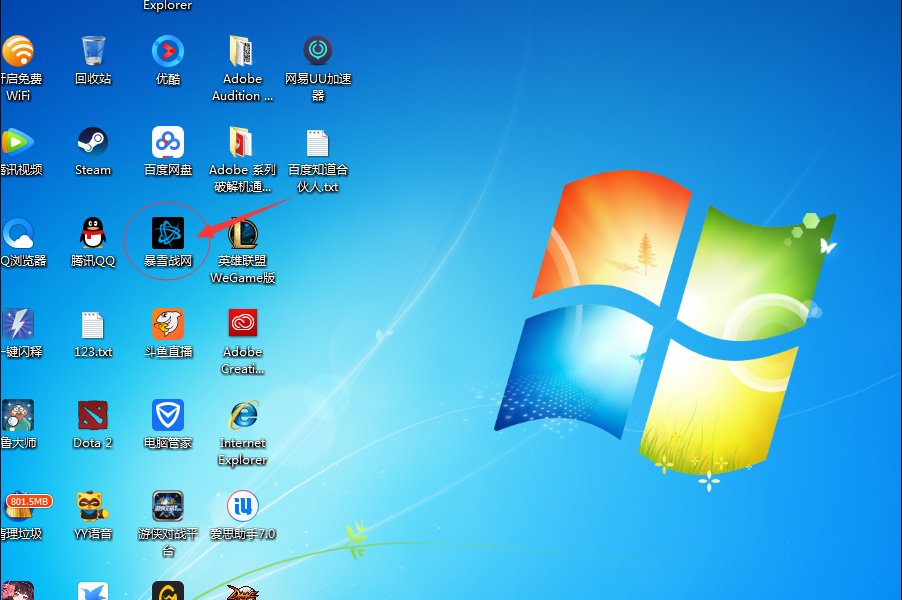Select the Blizzard Battle.net (暴雪战网) icon
This screenshot has width=902, height=600.
point(168,233)
